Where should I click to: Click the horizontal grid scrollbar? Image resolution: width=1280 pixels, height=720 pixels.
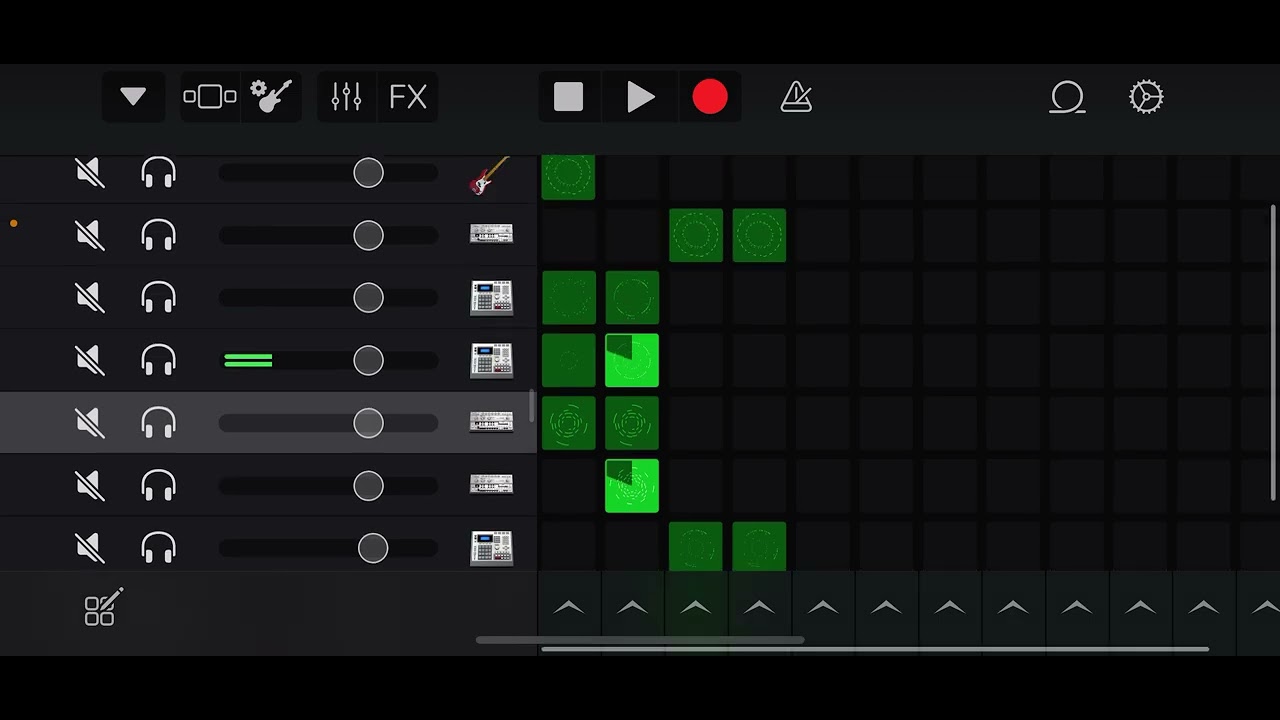pyautogui.click(x=875, y=649)
